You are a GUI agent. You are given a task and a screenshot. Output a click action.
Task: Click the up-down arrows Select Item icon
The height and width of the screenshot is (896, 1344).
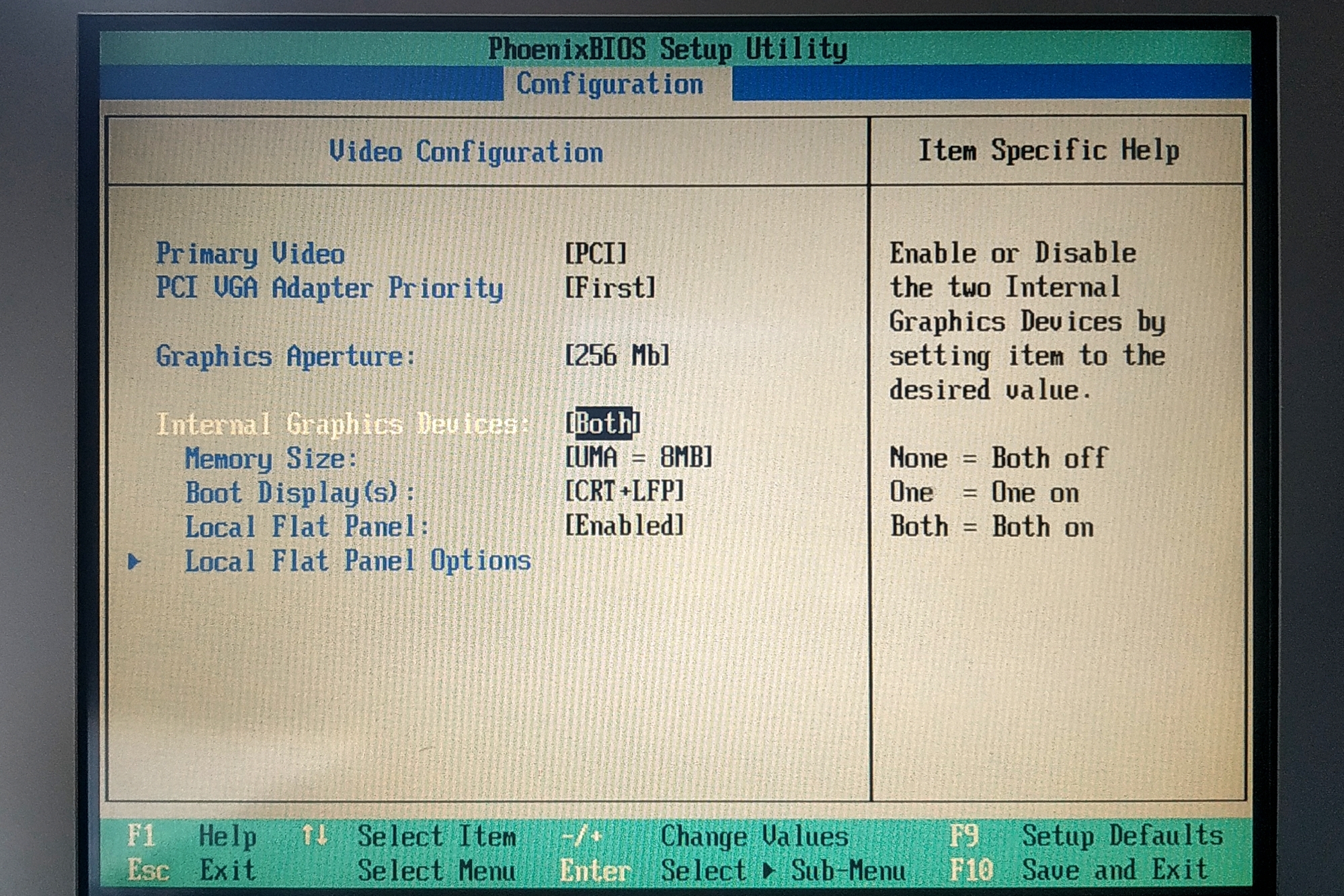[314, 836]
